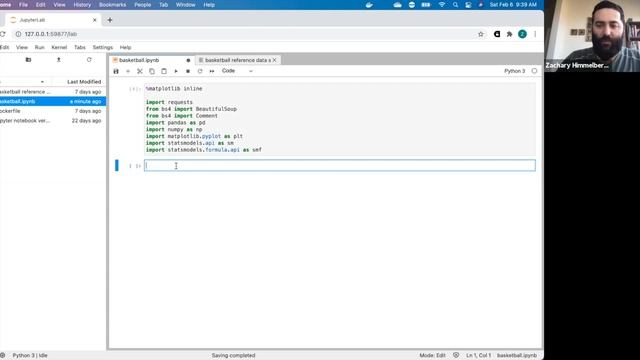Image resolution: width=640 pixels, height=360 pixels.
Task: Bookmark this page with the star icon
Action: click(481, 34)
